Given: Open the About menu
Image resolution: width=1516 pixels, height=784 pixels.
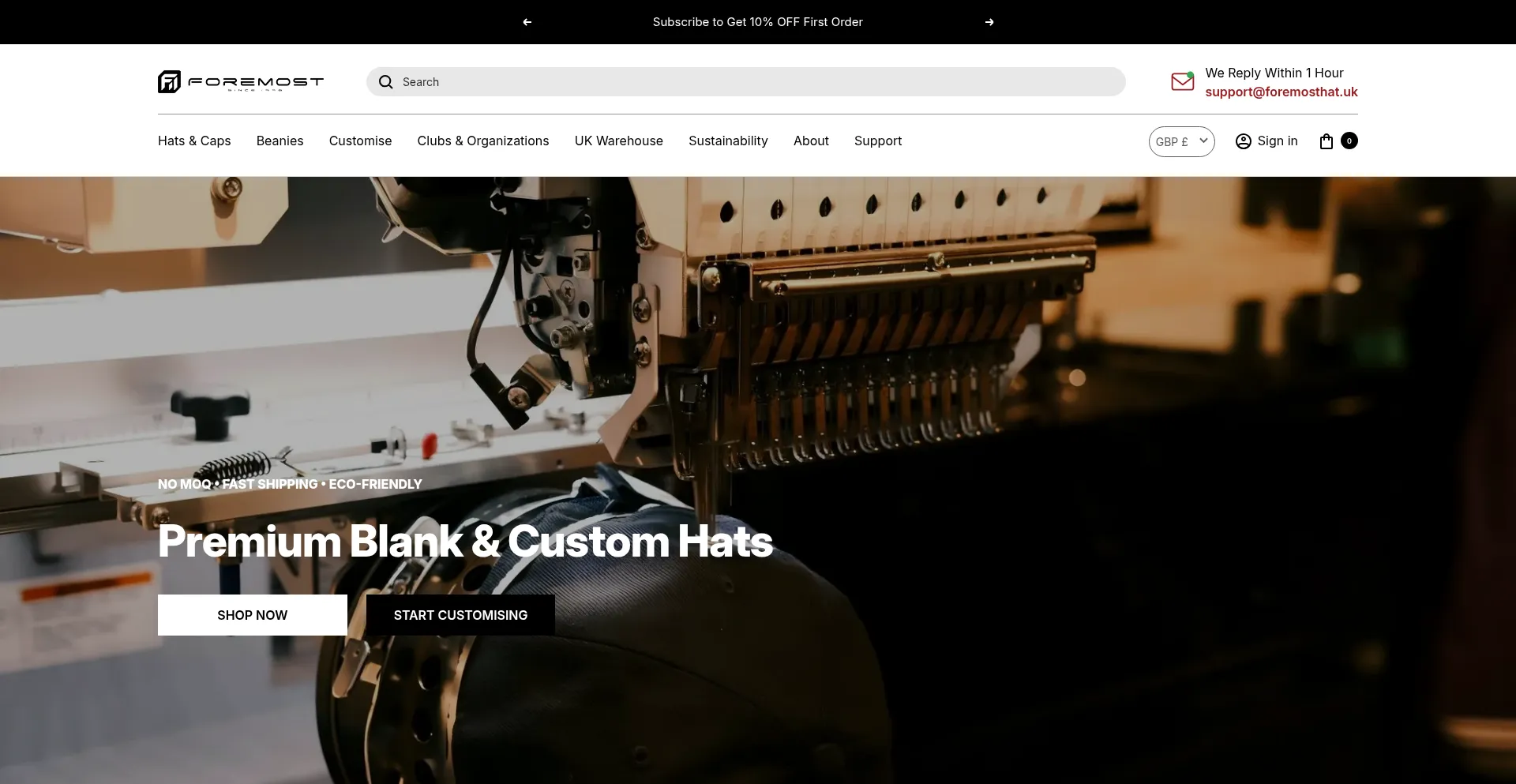Looking at the screenshot, I should [811, 141].
